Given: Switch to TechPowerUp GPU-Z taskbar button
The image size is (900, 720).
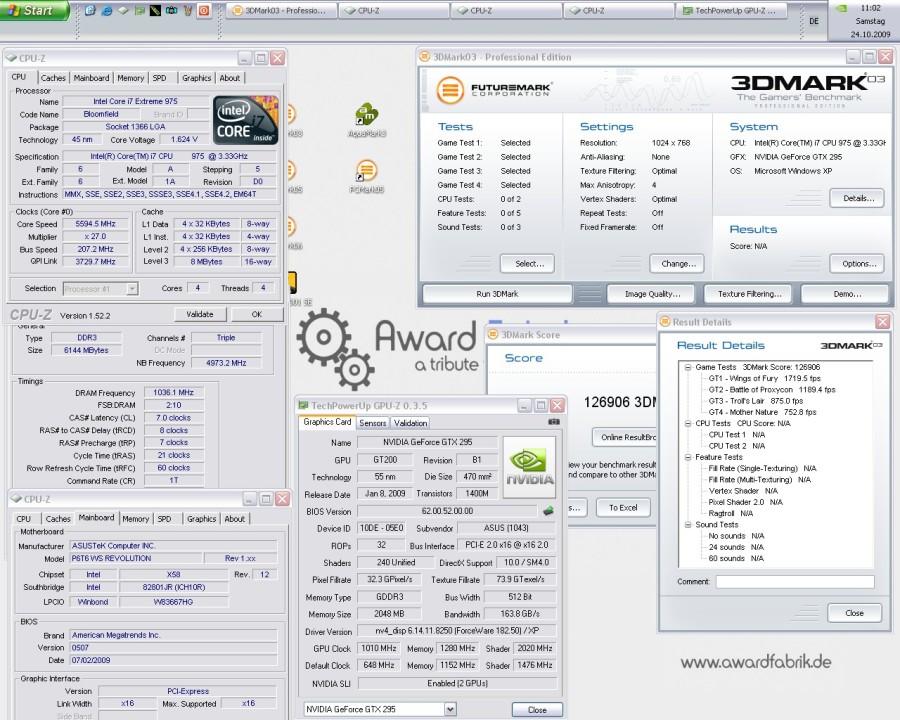Looking at the screenshot, I should (x=730, y=10).
